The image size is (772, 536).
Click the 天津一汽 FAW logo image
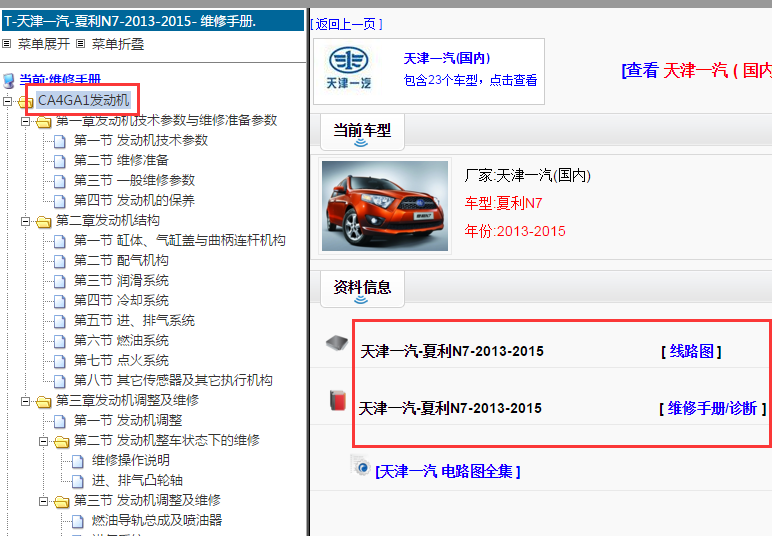pos(349,68)
